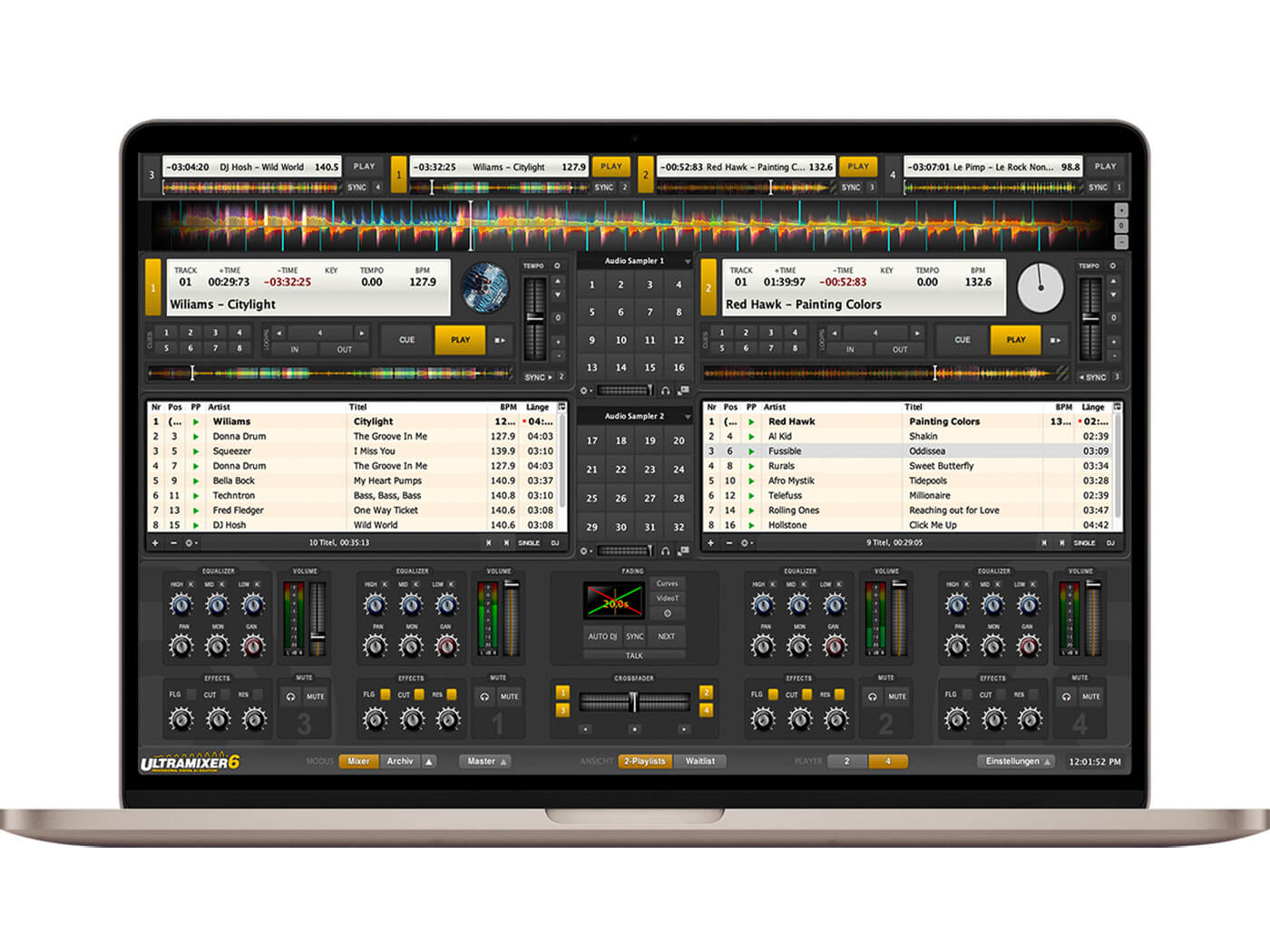
Task: Click deck 2 large PLAY button
Action: click(x=1016, y=340)
